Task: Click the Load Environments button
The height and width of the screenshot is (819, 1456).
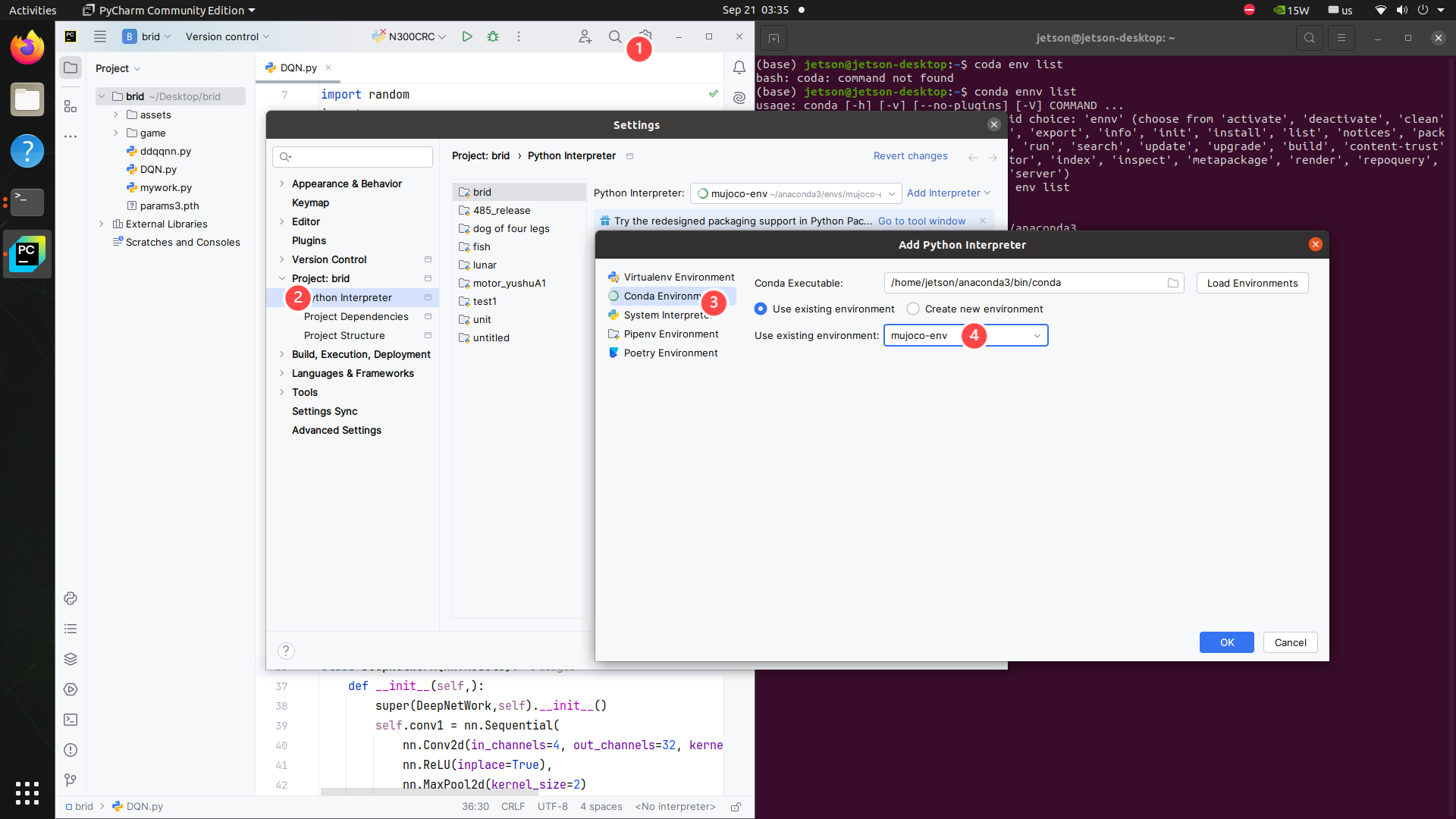Action: pyautogui.click(x=1253, y=282)
